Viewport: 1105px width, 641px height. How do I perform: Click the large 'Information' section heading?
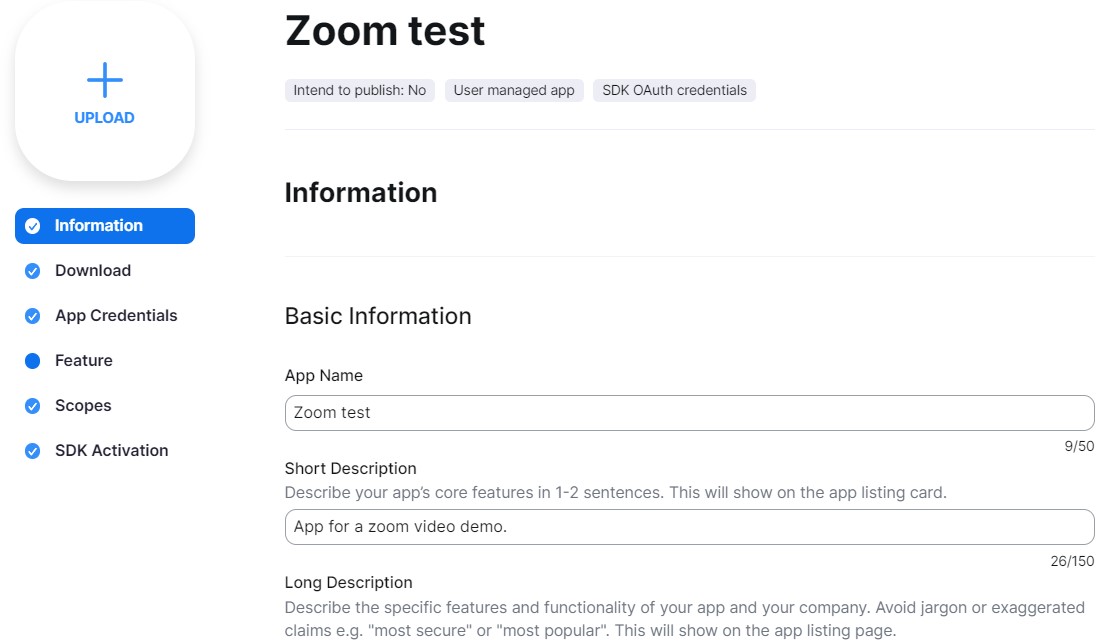coord(361,193)
